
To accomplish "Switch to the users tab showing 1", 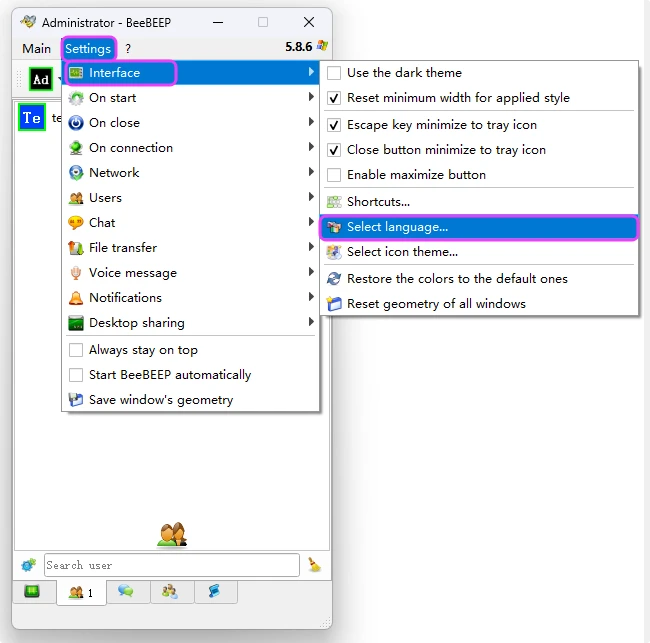I will pyautogui.click(x=81, y=592).
